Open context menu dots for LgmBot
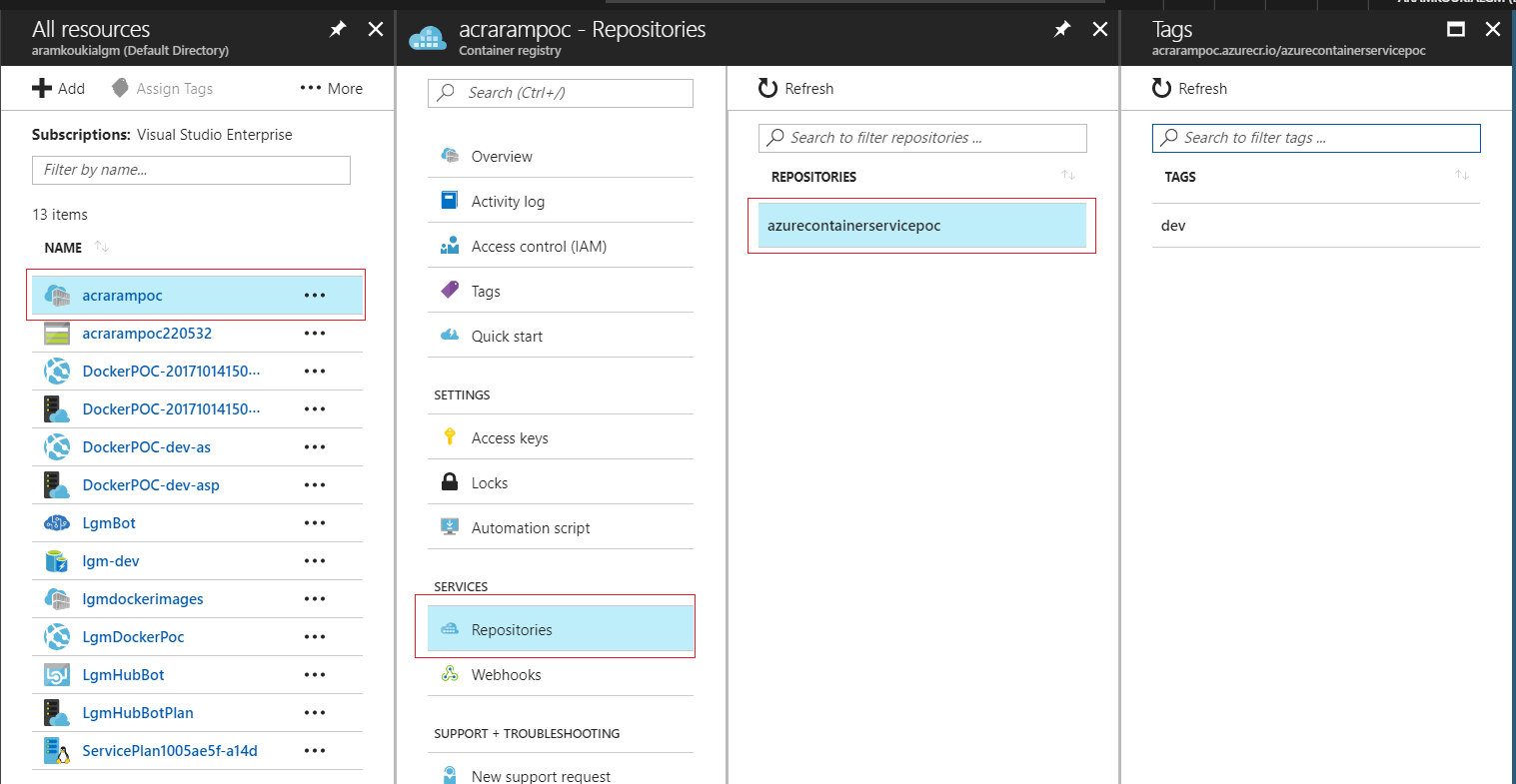1516x784 pixels. coord(315,523)
